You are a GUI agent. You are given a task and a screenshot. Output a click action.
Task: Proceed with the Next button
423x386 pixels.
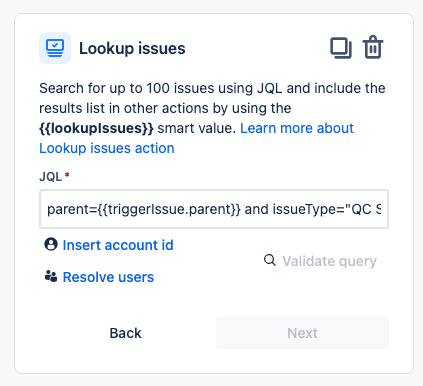302,333
